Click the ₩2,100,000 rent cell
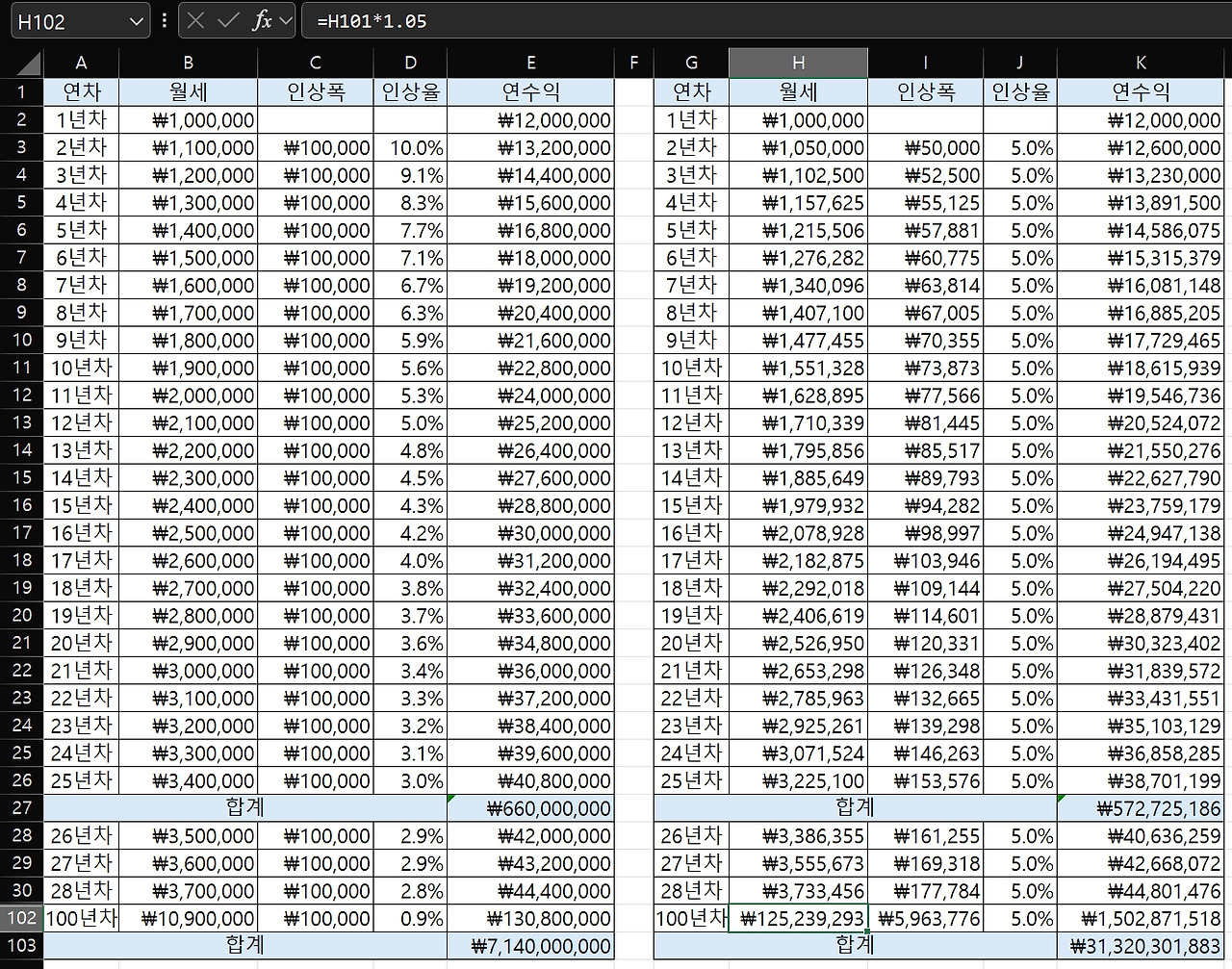This screenshot has height=969, width=1232. tap(188, 422)
